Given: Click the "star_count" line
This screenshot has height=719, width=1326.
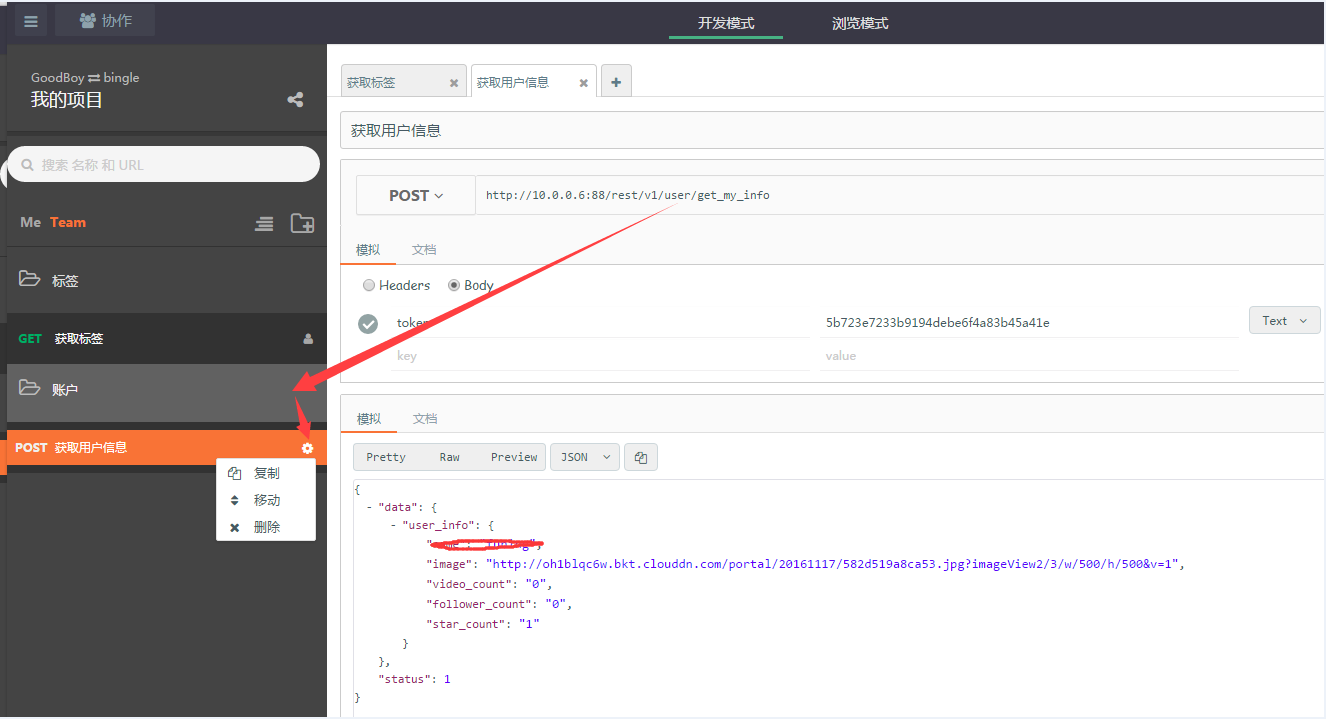Looking at the screenshot, I should click(x=483, y=624).
